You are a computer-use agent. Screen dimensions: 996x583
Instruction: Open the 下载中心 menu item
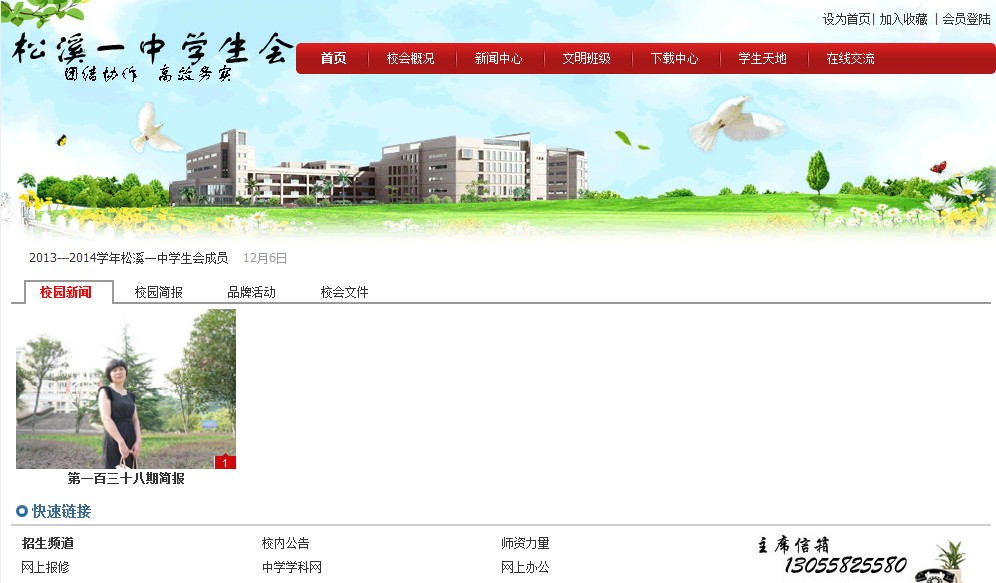coord(674,59)
